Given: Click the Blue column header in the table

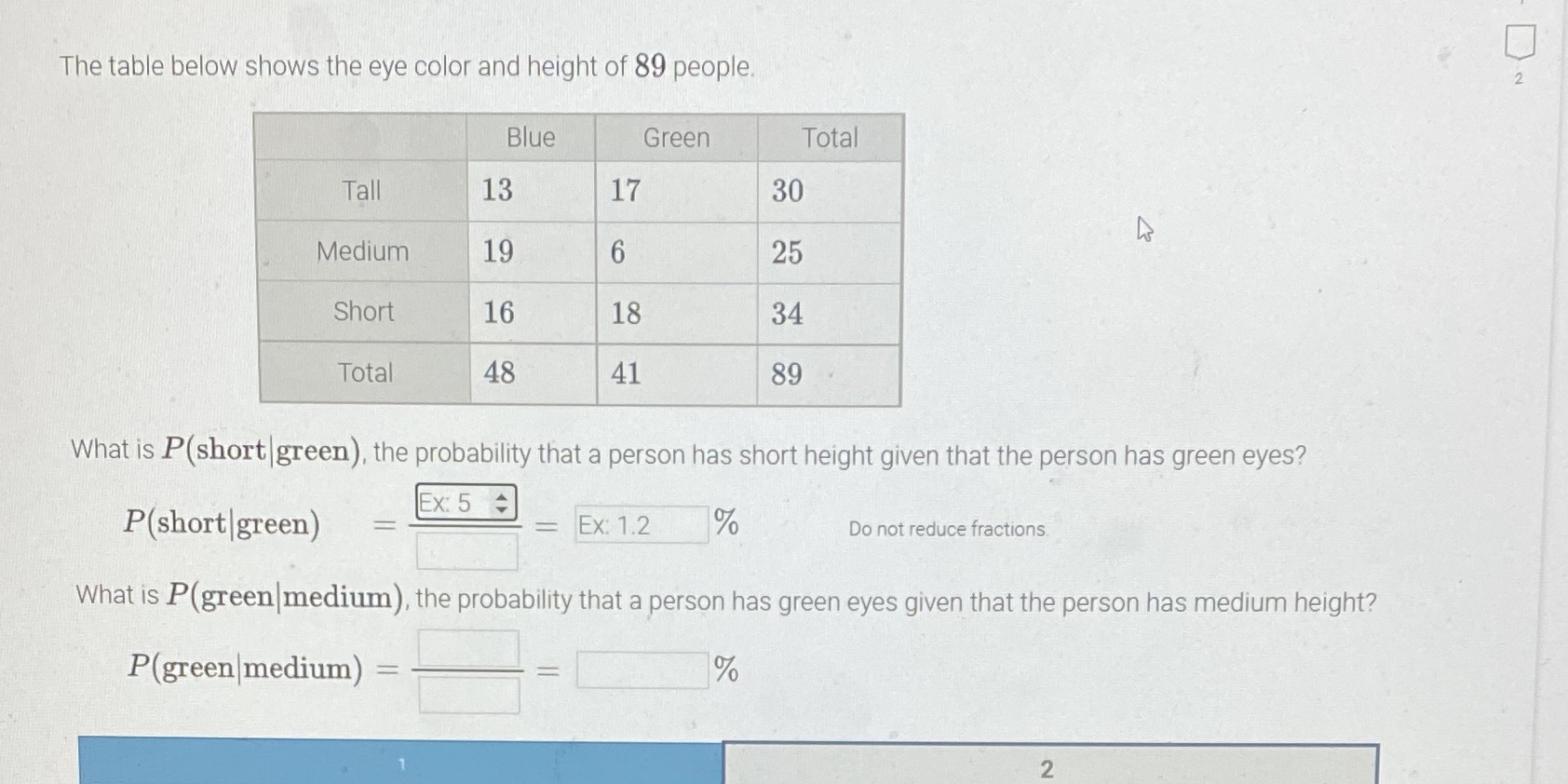Looking at the screenshot, I should 530,138.
